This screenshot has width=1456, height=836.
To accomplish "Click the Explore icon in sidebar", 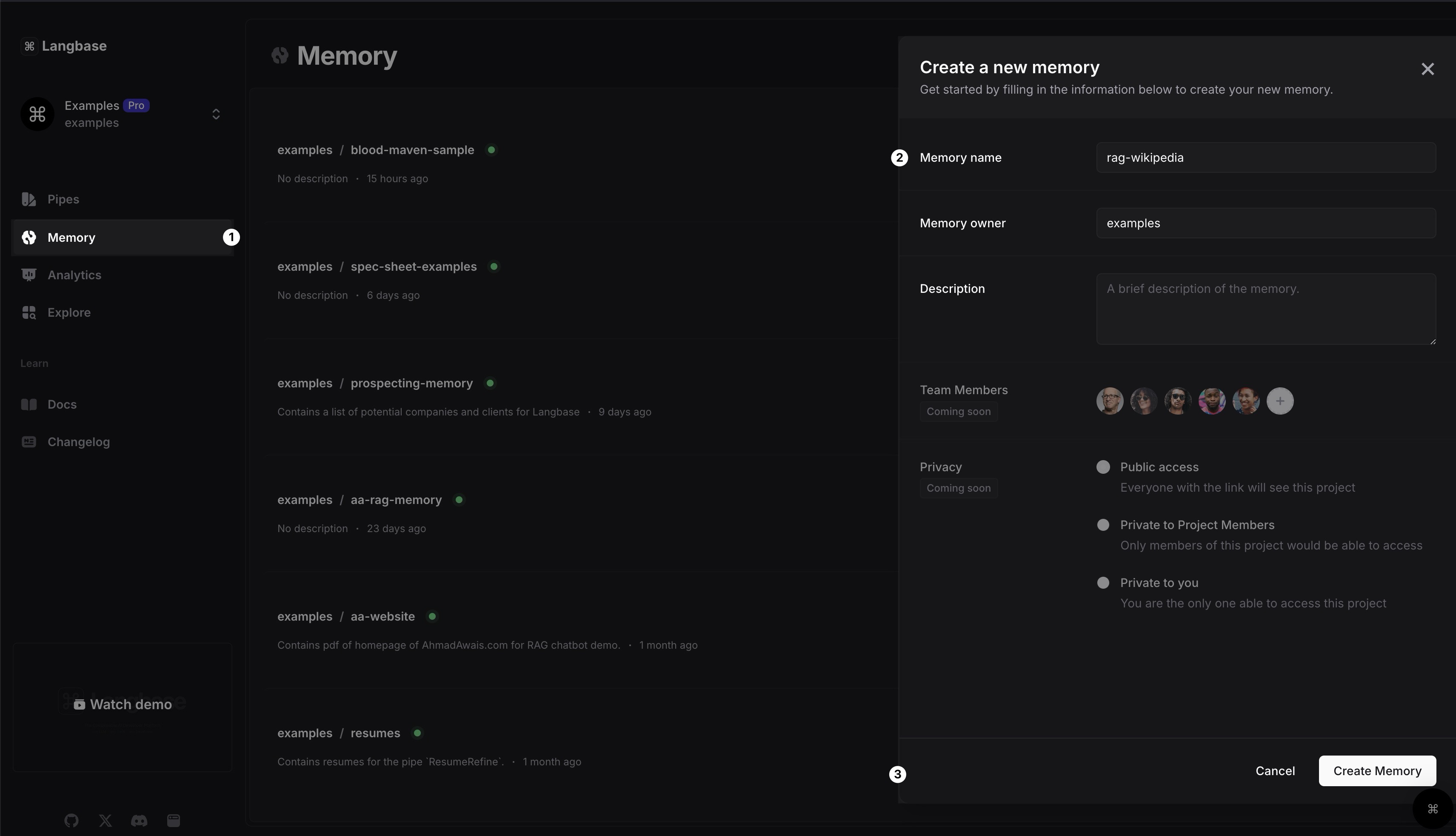I will click(x=29, y=312).
